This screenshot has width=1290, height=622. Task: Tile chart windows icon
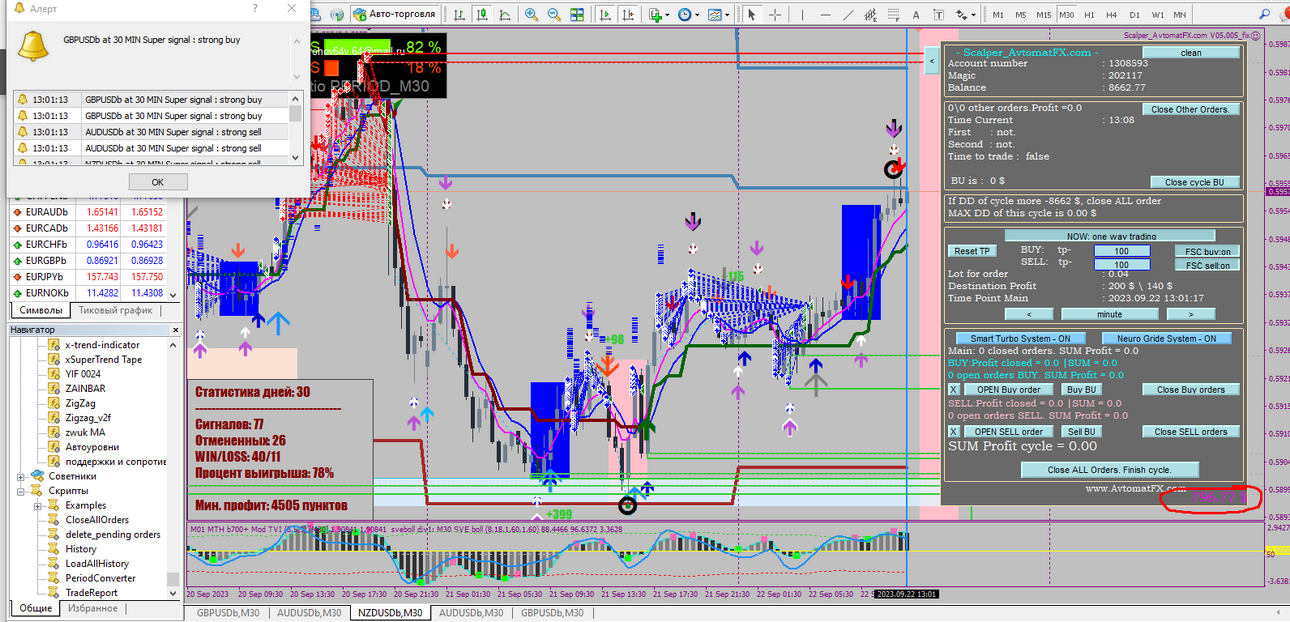[x=577, y=15]
